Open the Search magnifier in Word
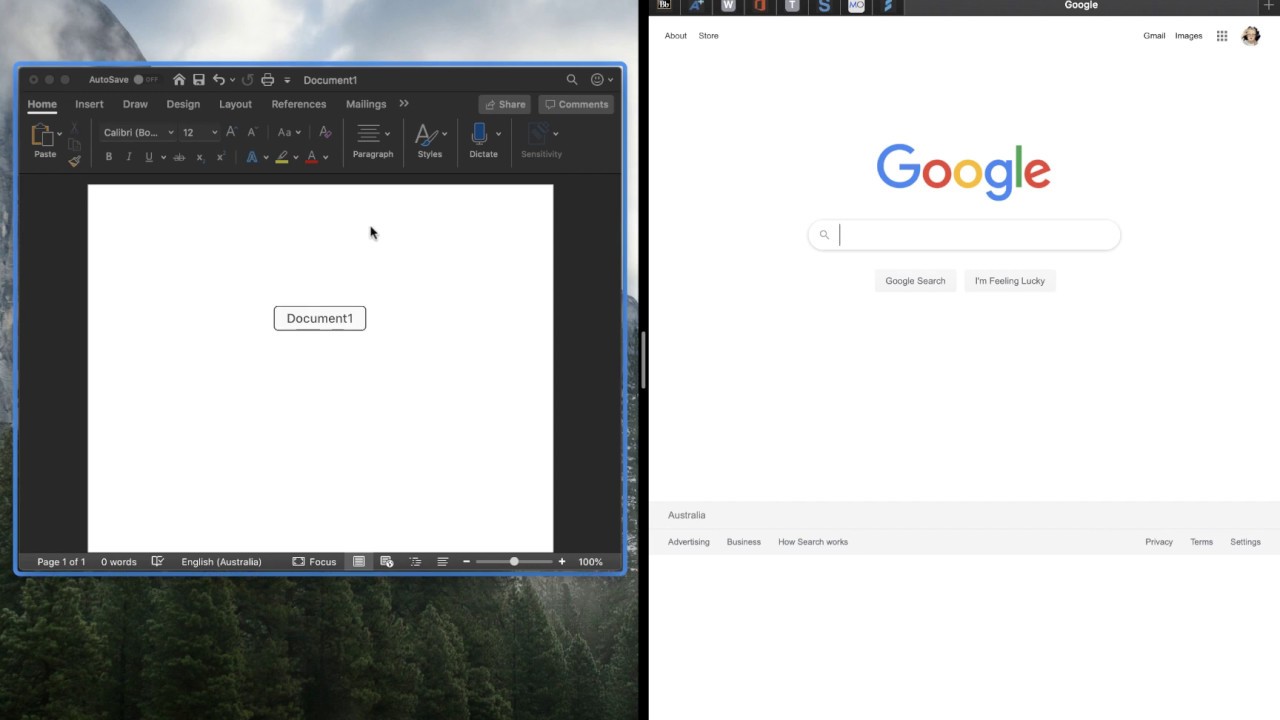1280x720 pixels. [x=572, y=80]
